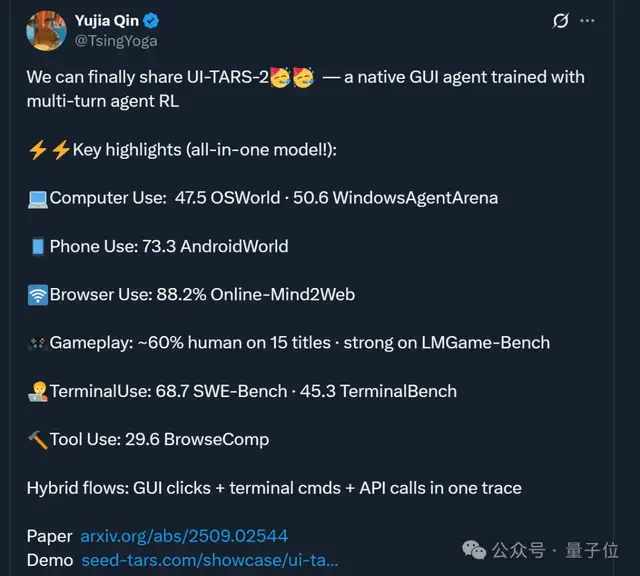The width and height of the screenshot is (640, 576).
Task: Click the gamepad emoji beside Gameplay
Action: pyautogui.click(x=37, y=343)
